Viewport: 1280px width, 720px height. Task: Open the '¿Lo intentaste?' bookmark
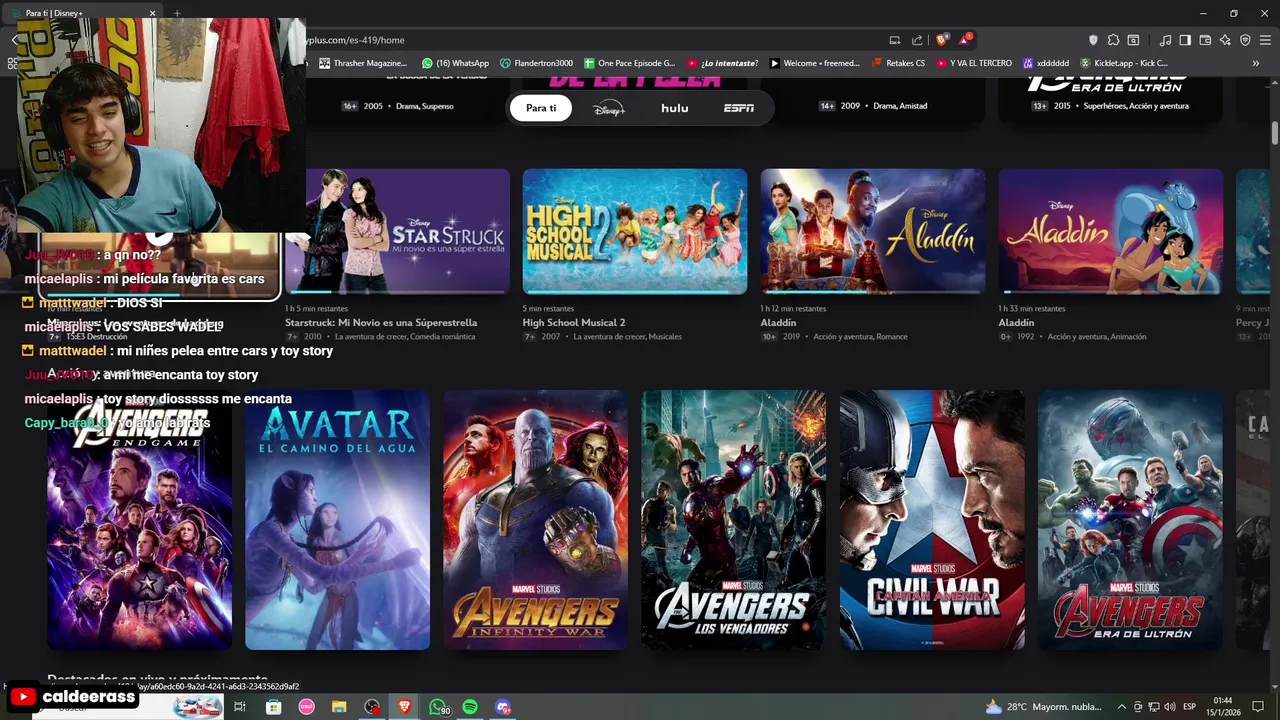(x=722, y=63)
